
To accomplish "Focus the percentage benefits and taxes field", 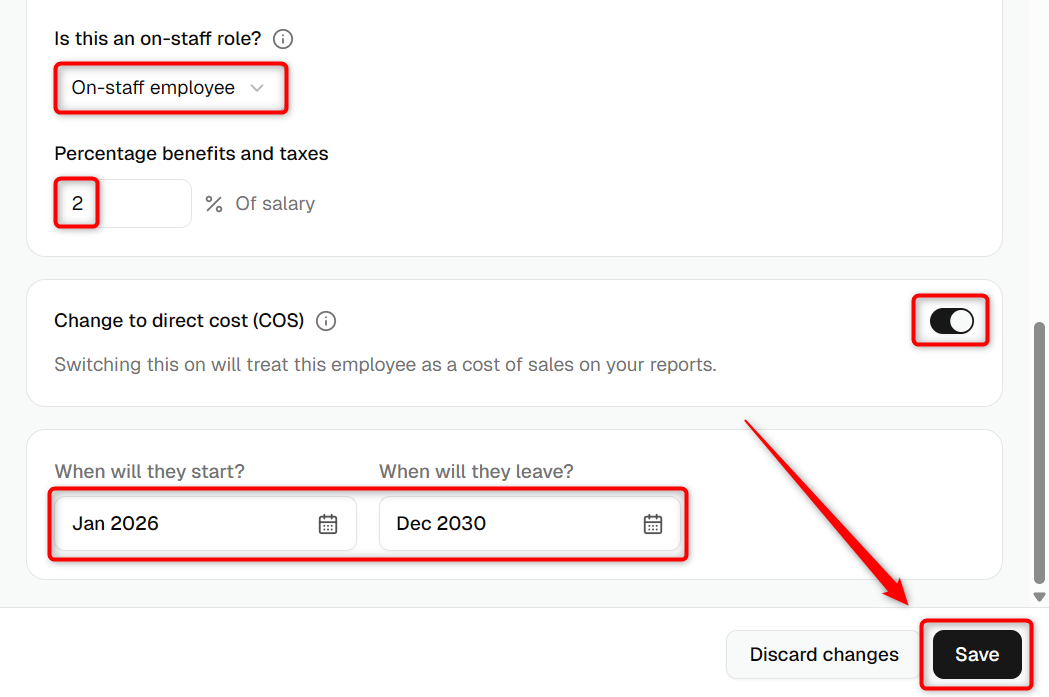I will [123, 203].
